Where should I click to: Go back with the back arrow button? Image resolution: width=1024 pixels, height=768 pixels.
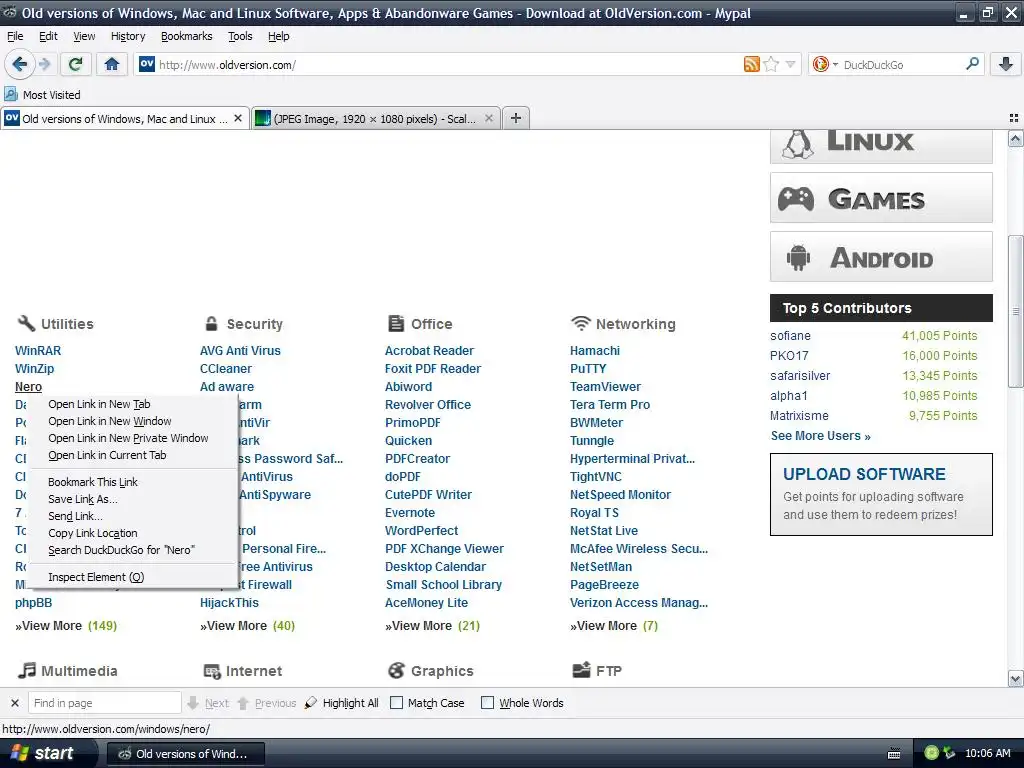click(19, 64)
